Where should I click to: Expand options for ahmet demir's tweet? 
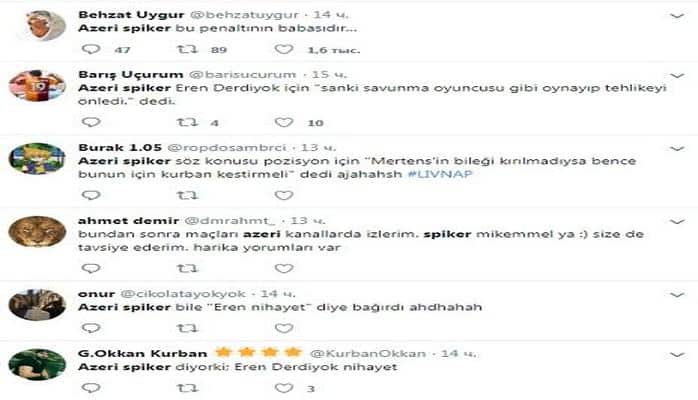677,222
